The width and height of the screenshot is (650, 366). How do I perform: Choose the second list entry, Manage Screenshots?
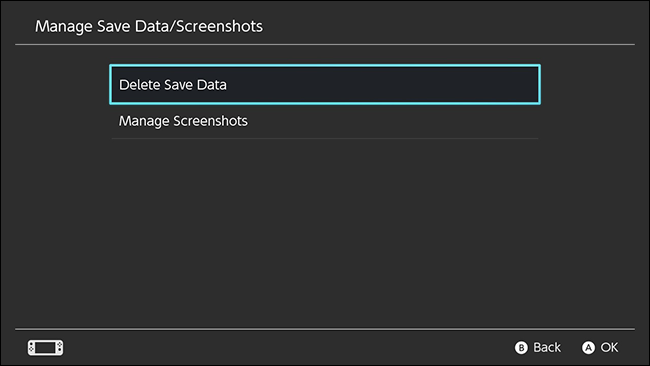(x=325, y=121)
